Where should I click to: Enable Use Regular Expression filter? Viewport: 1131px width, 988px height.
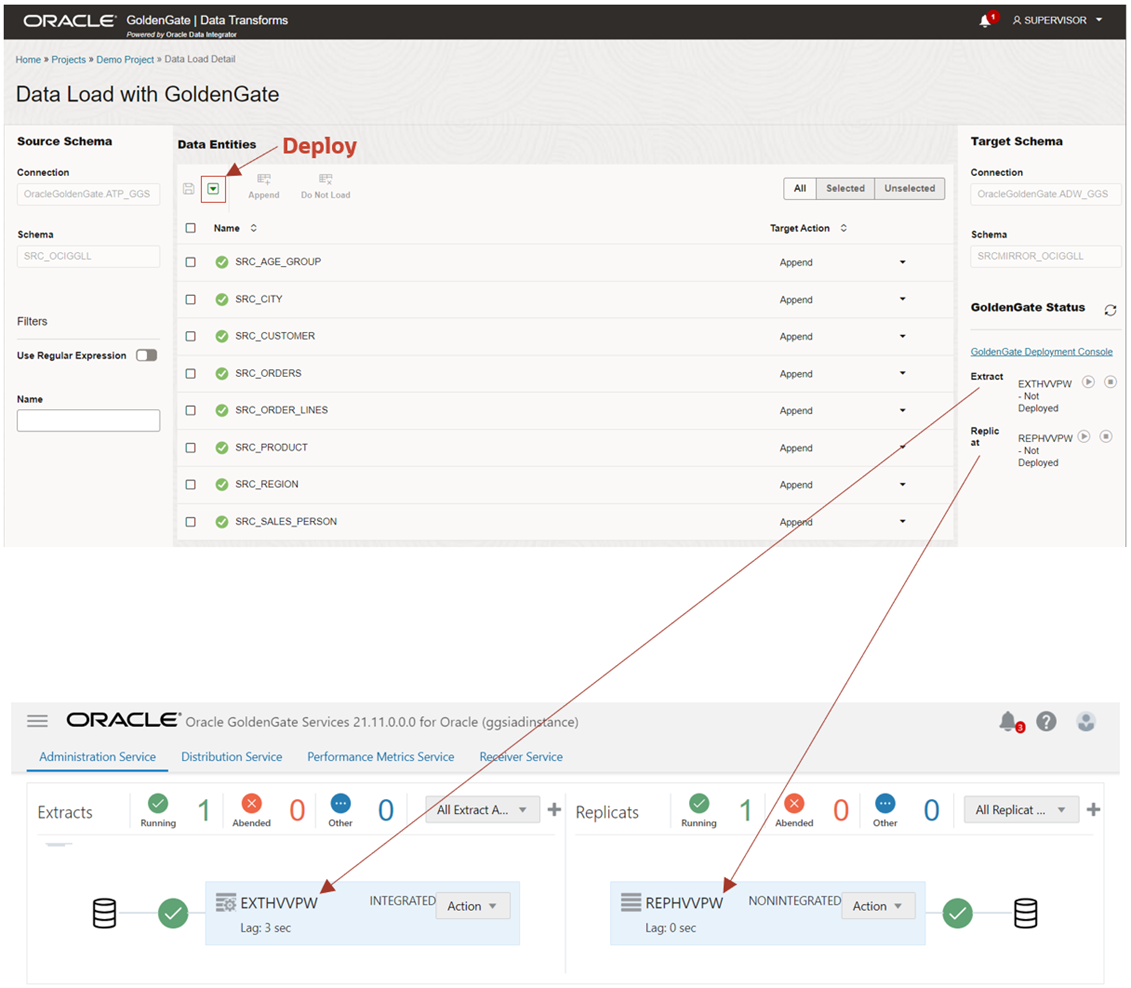pos(145,355)
